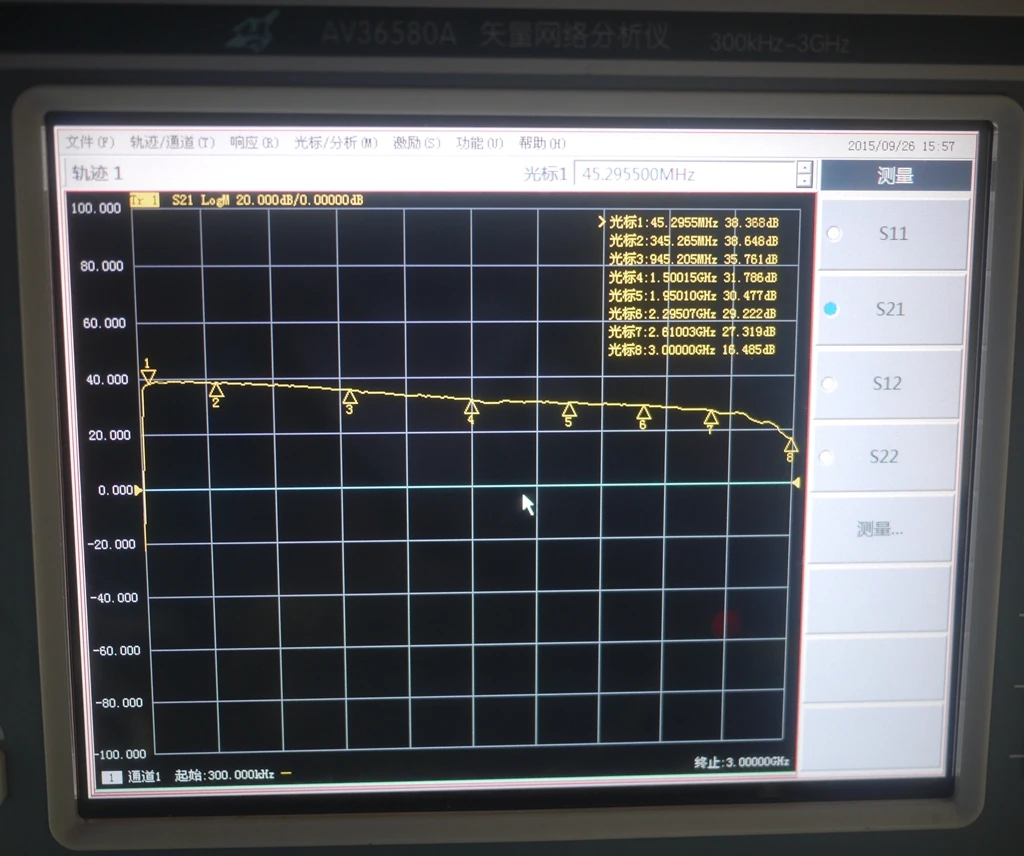
Task: Decrement the 光标1 value with down arrow
Action: (805, 181)
